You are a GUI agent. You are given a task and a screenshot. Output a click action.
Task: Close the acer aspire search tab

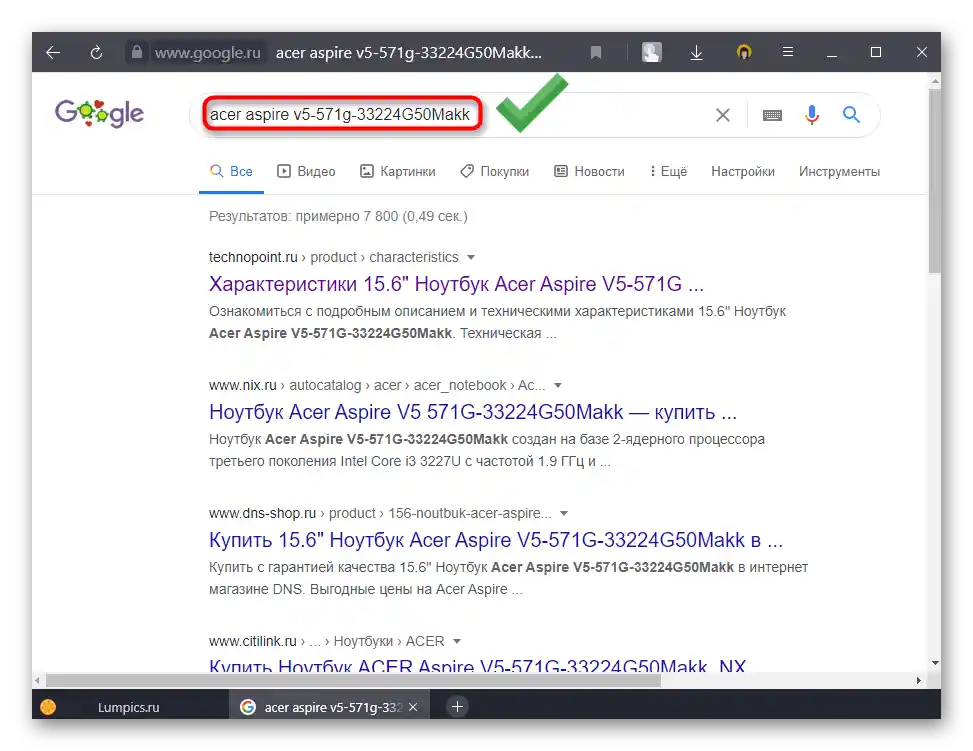coord(413,707)
